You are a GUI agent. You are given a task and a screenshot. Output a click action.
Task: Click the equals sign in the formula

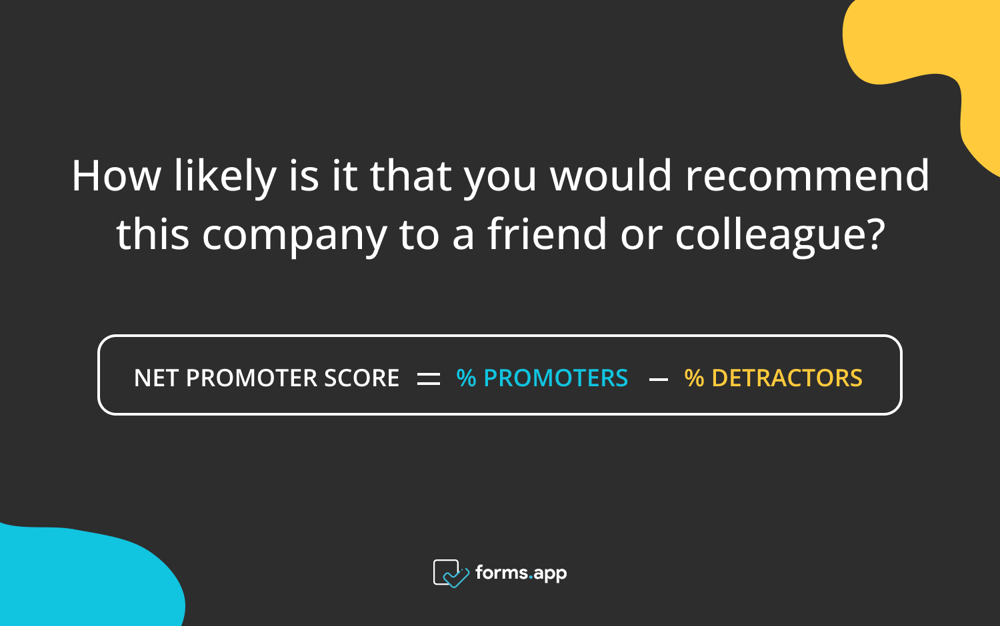tap(428, 379)
